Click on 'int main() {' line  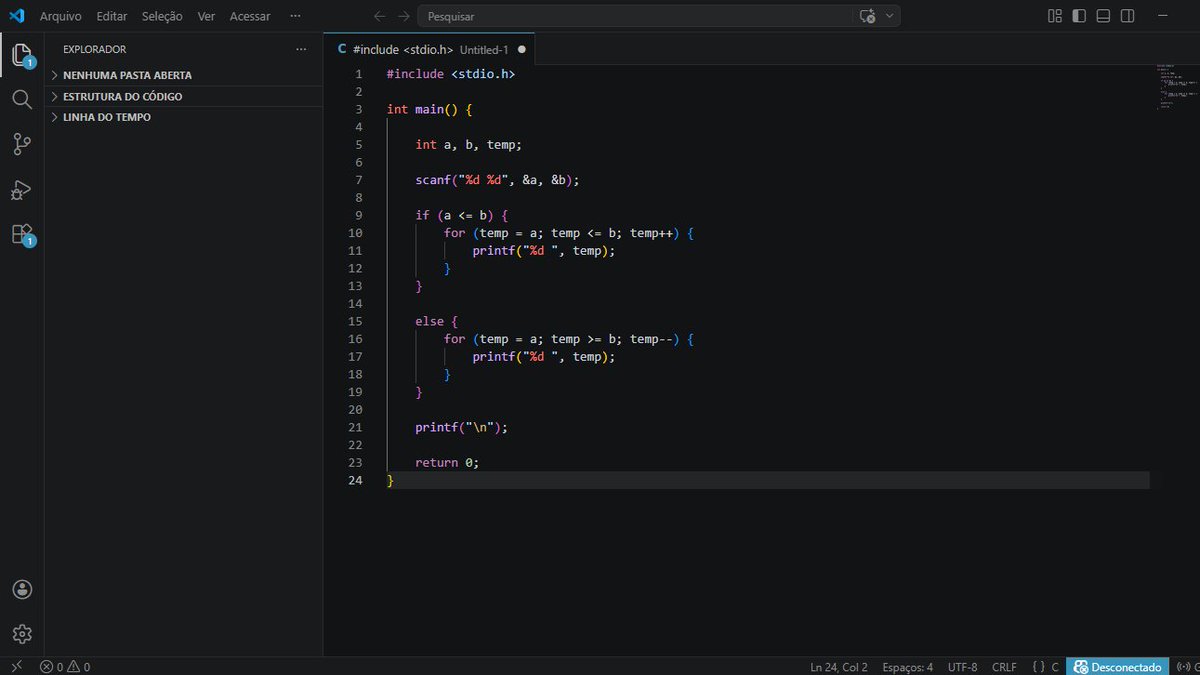(429, 109)
